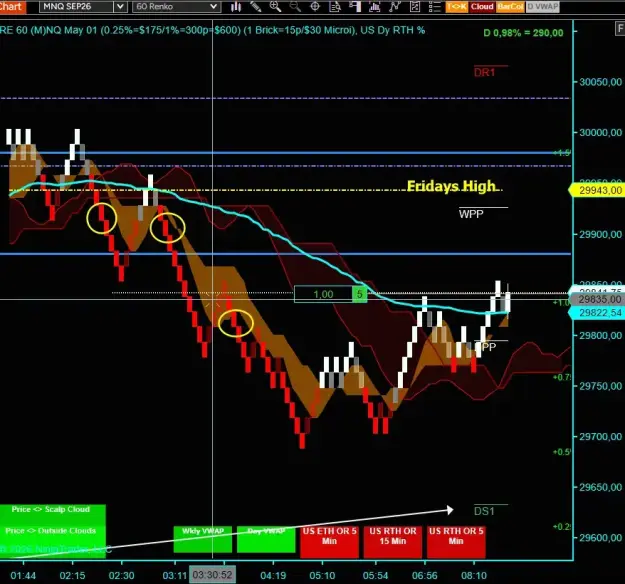
Task: Click the MNQ SEP26 instrument selector field
Action: 77,6
